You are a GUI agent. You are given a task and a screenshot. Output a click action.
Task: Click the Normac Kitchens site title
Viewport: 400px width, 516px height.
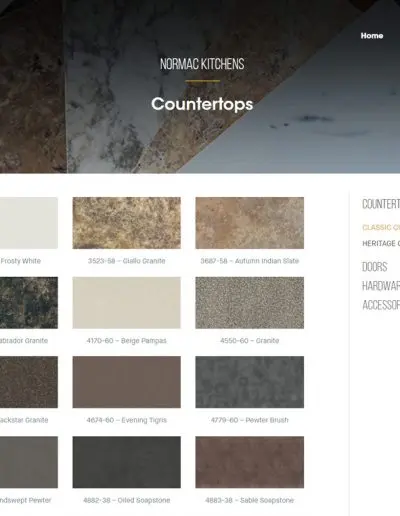[x=202, y=64]
